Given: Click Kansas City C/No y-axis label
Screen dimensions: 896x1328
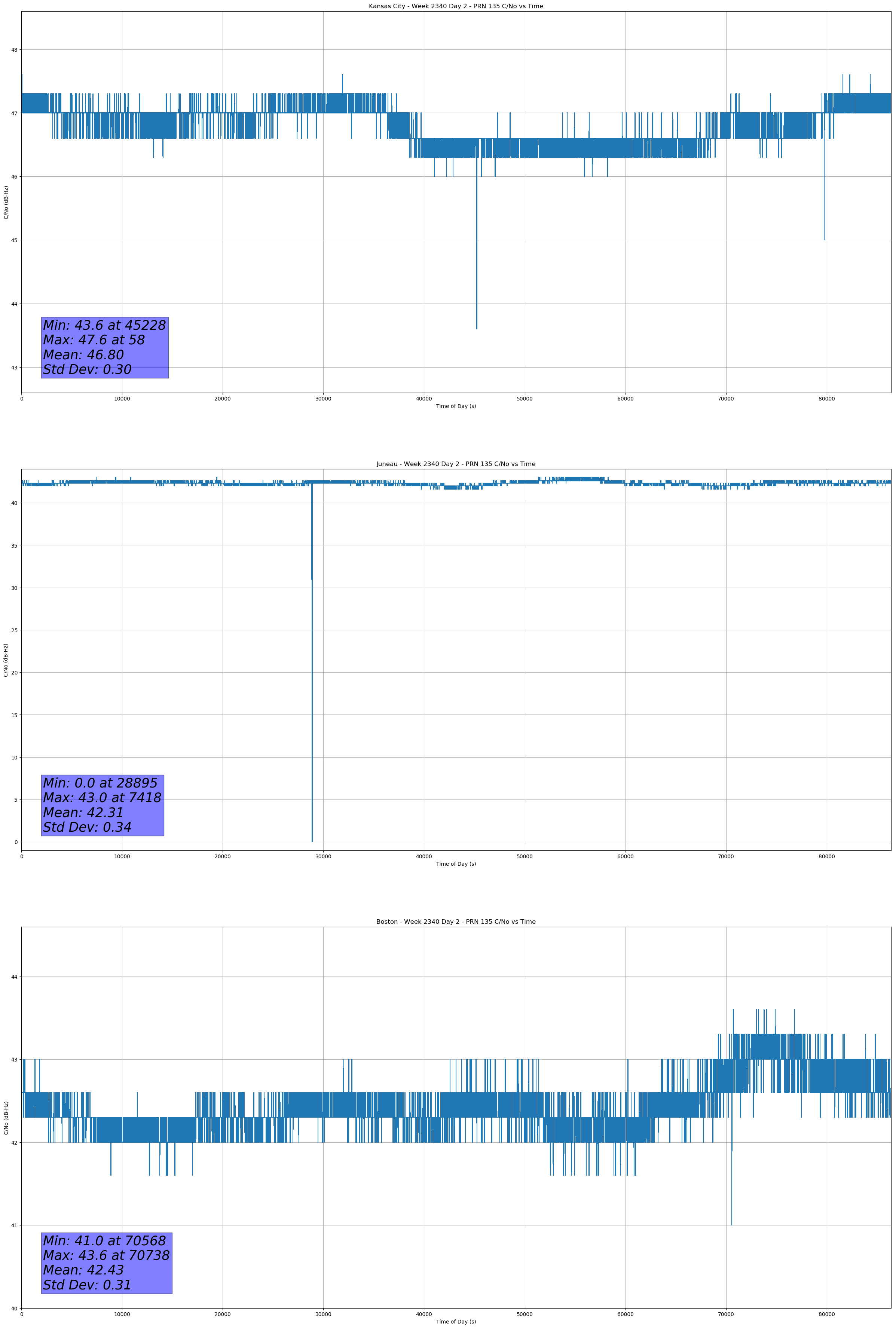Looking at the screenshot, I should [x=6, y=202].
